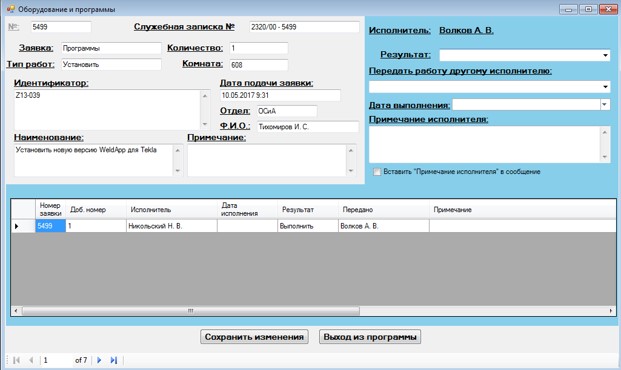The width and height of the screenshot is (621, 370).
Task: Go to next record navigator arrow
Action: point(99,360)
